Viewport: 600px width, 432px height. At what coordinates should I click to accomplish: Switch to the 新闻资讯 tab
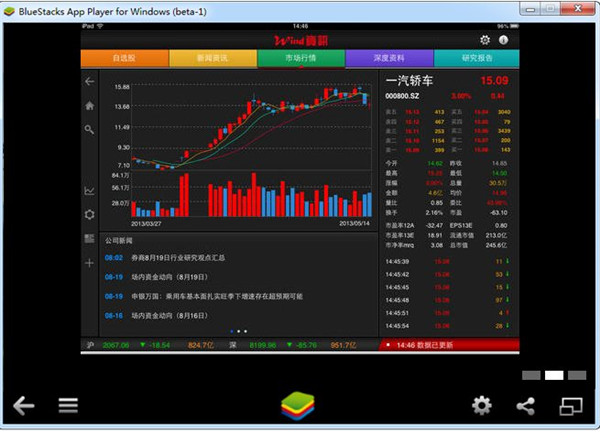(x=213, y=58)
